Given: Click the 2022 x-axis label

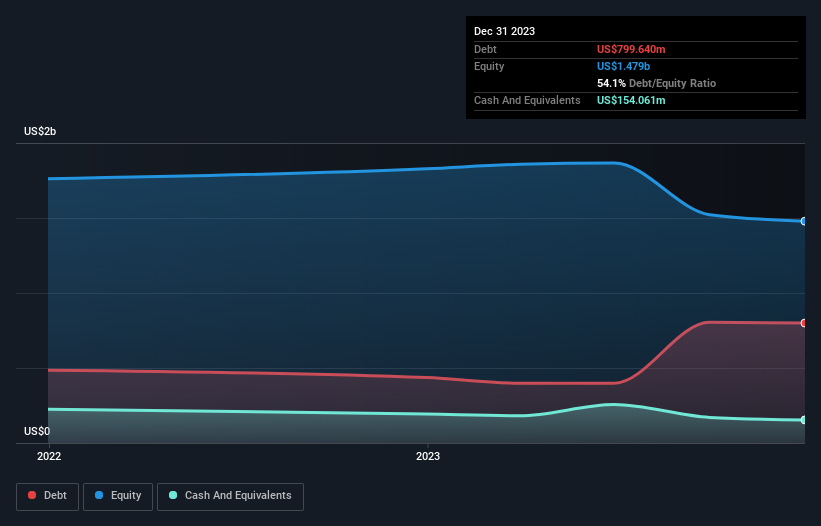Looking at the screenshot, I should [x=49, y=456].
